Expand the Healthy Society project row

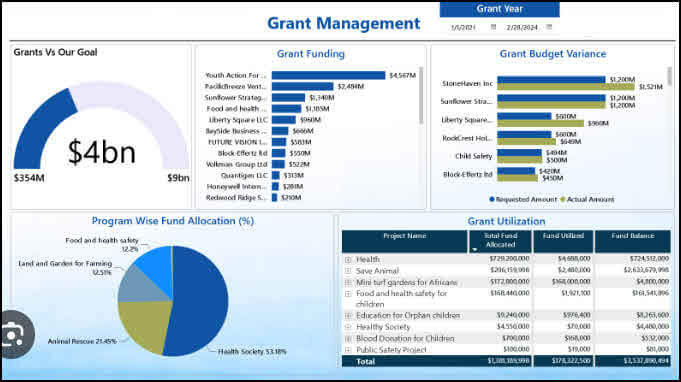[x=348, y=327]
